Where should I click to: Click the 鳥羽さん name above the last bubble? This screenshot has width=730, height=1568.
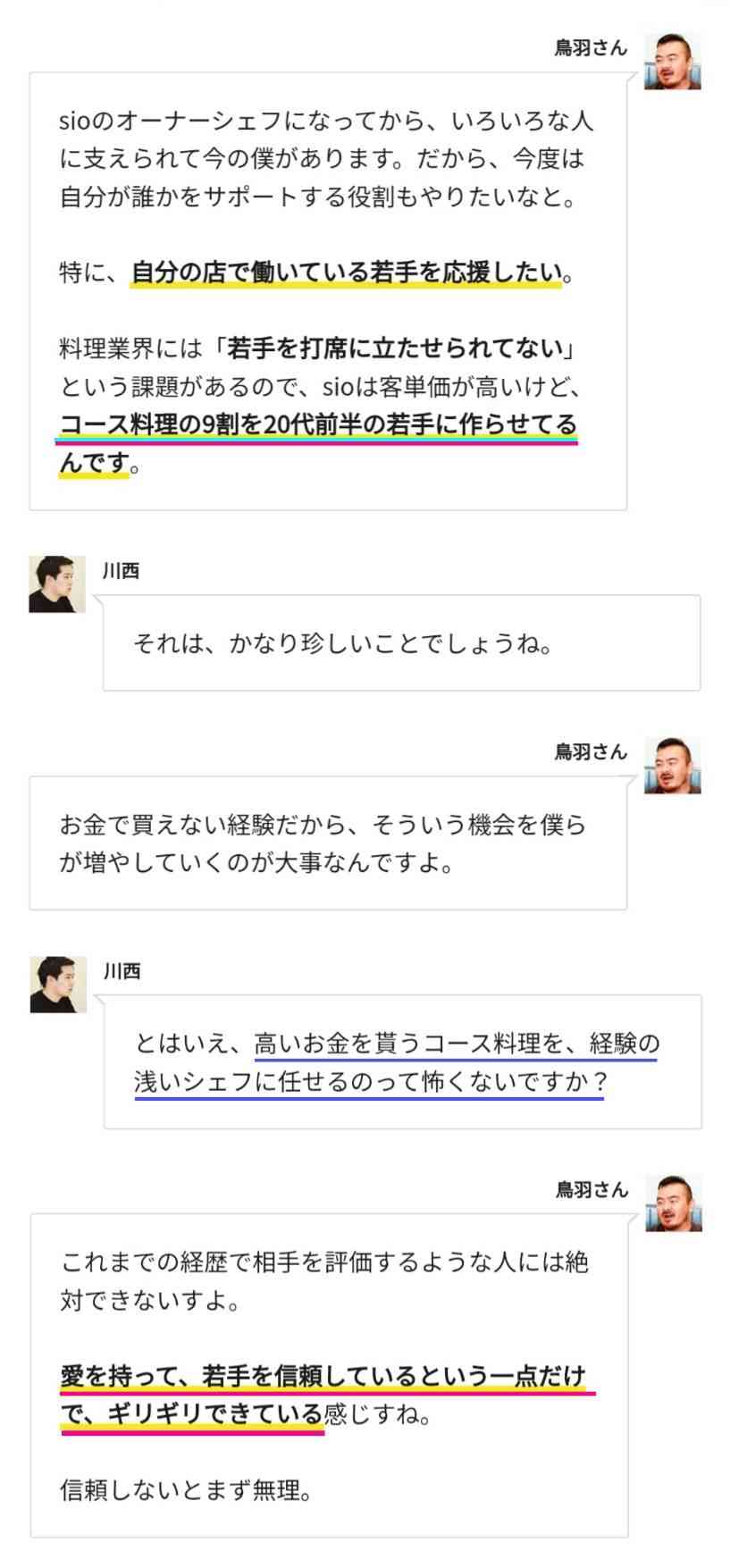(x=592, y=1190)
